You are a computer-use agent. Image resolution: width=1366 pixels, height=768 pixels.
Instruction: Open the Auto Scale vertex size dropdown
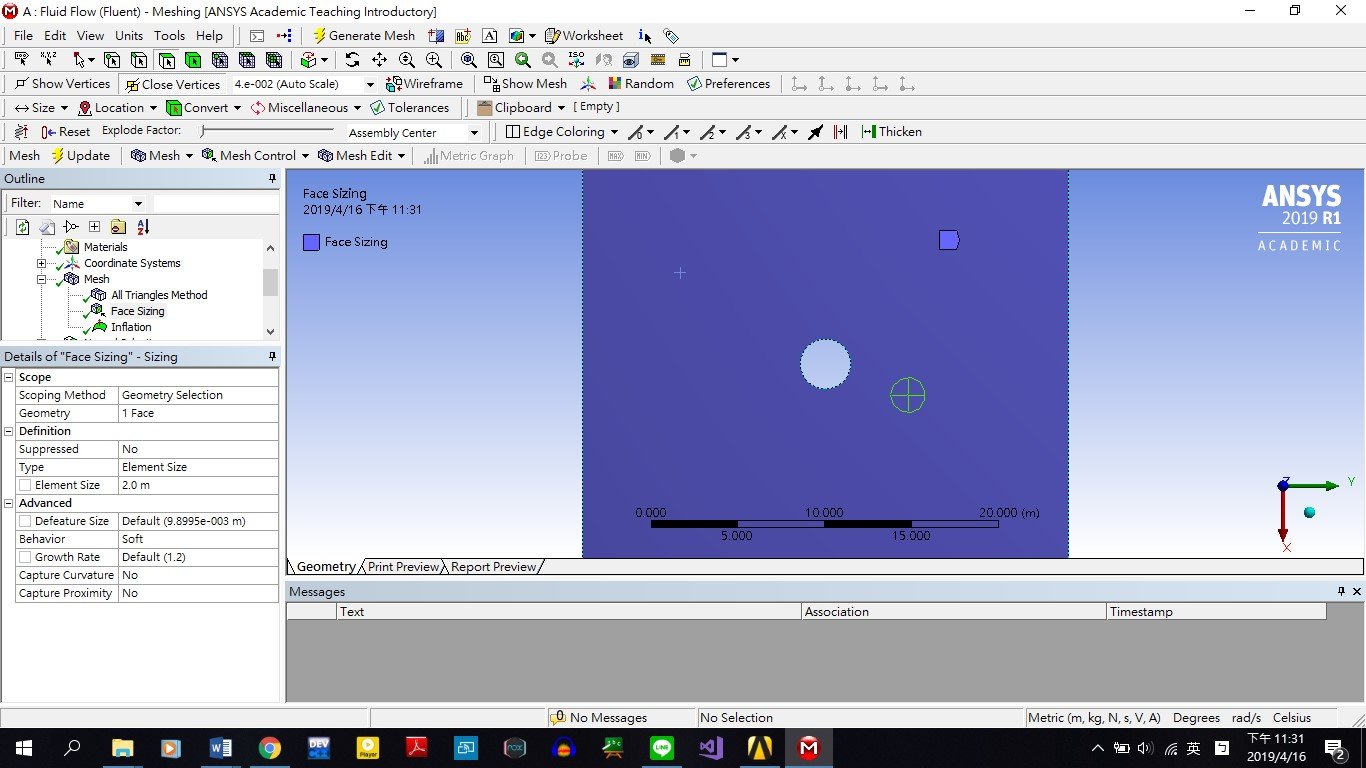click(x=369, y=85)
